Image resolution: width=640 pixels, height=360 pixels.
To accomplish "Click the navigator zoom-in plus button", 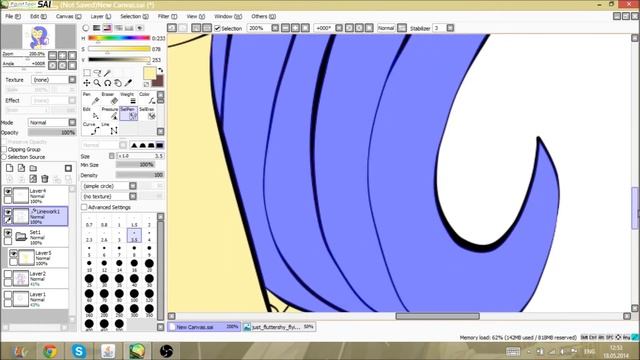I will click(62, 55).
